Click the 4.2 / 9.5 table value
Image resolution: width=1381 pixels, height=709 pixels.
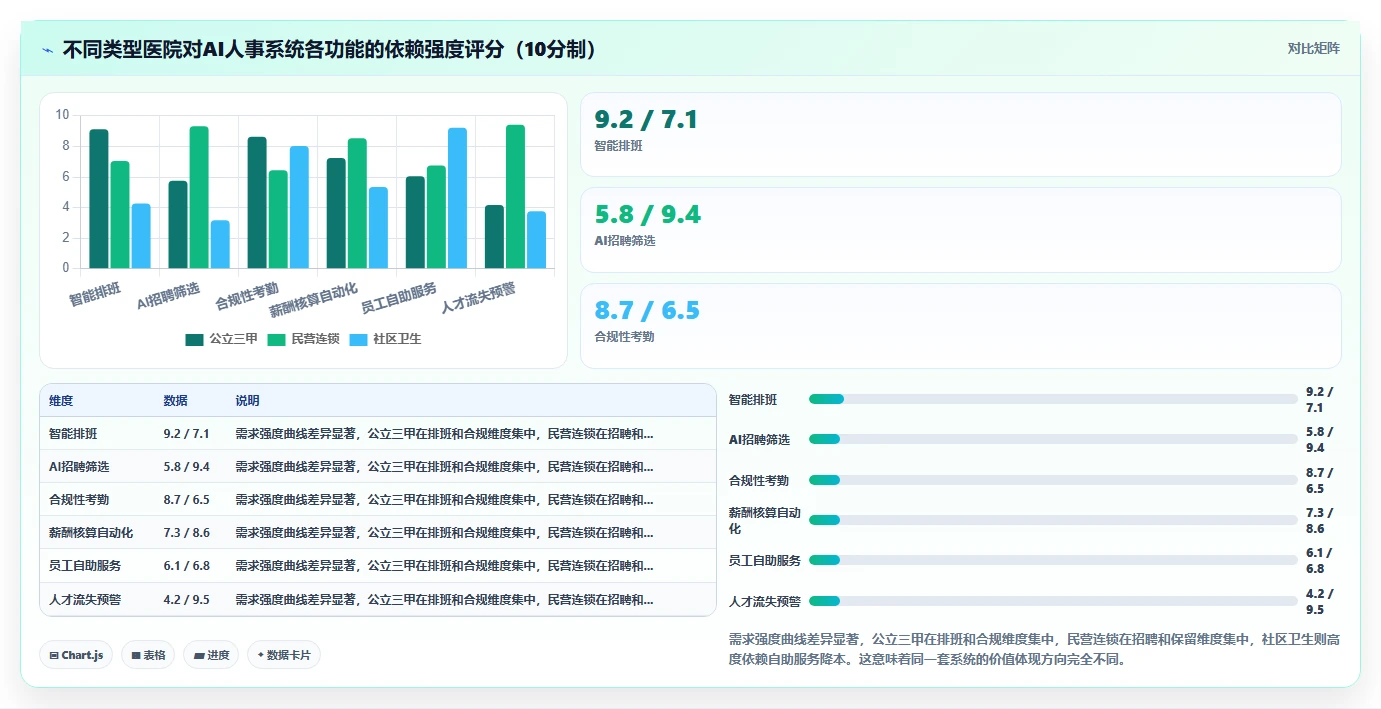tap(186, 600)
